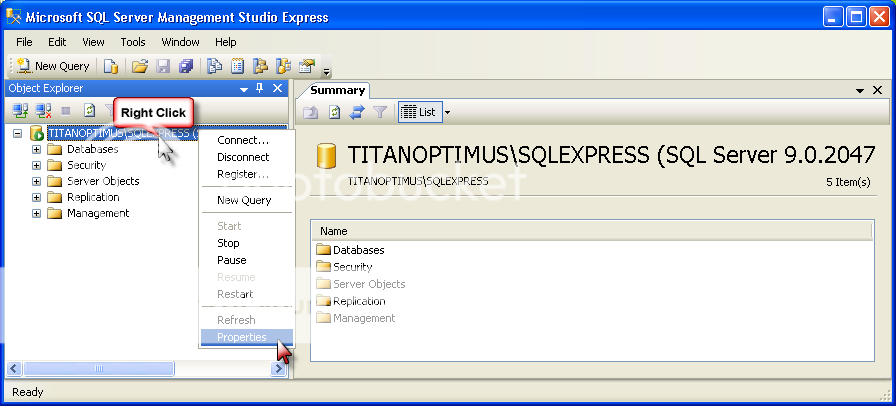Open the Help menu
The height and width of the screenshot is (406, 896).
tap(226, 42)
